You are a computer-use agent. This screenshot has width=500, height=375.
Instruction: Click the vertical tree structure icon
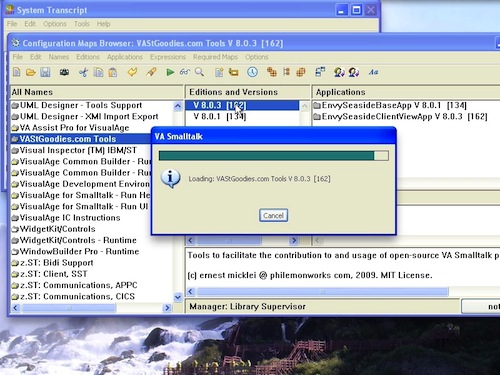pos(286,72)
